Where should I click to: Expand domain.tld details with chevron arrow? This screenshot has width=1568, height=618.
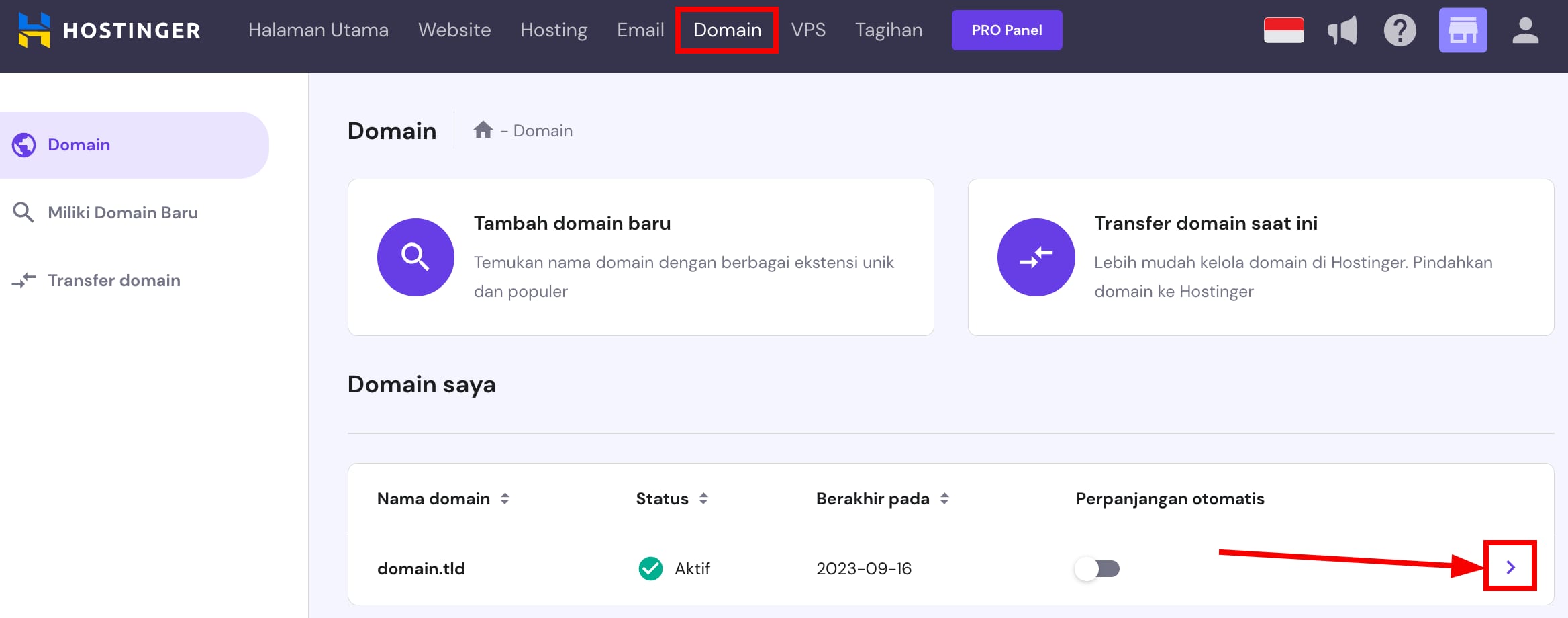(x=1510, y=567)
